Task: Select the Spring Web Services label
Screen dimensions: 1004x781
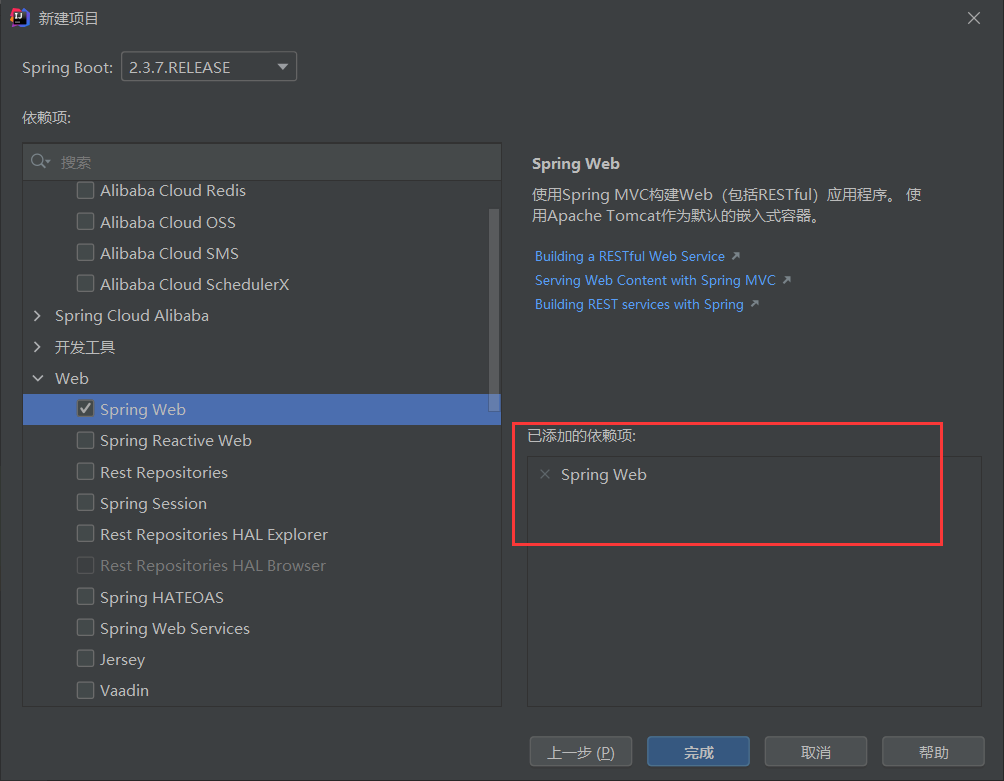Action: click(175, 629)
